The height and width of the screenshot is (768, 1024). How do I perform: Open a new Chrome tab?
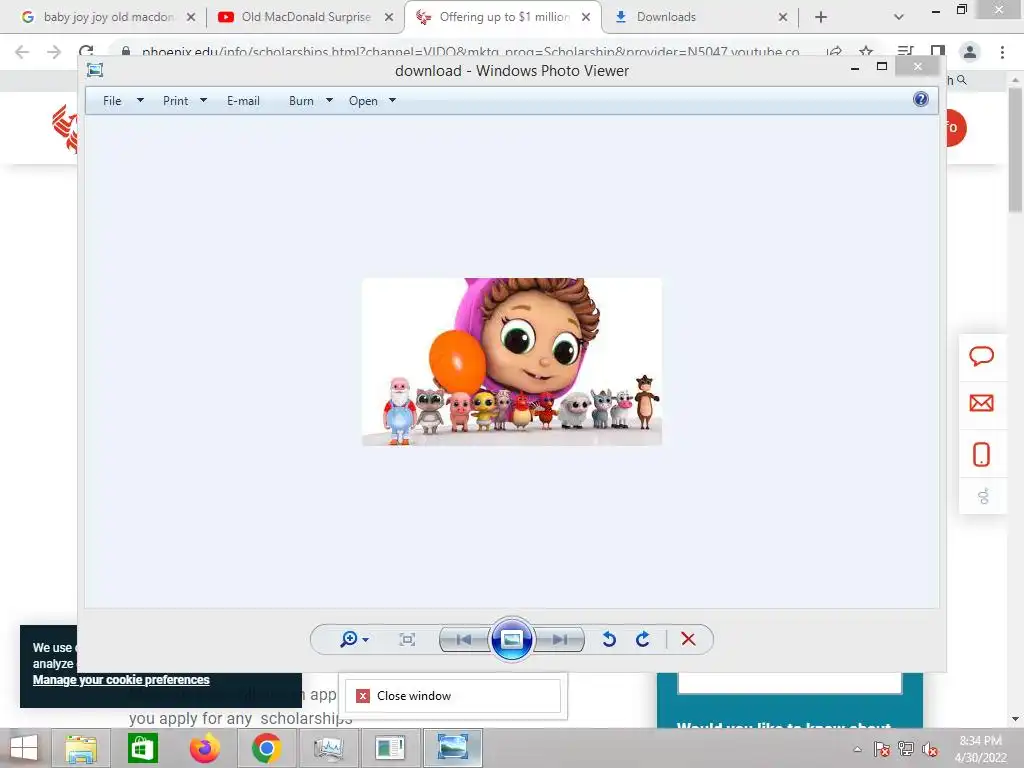(x=821, y=17)
